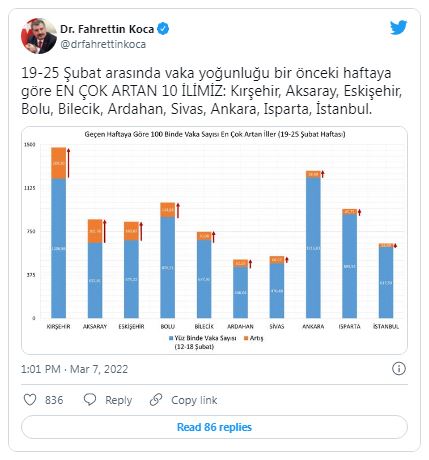Click the 836 likes count

click(x=54, y=400)
